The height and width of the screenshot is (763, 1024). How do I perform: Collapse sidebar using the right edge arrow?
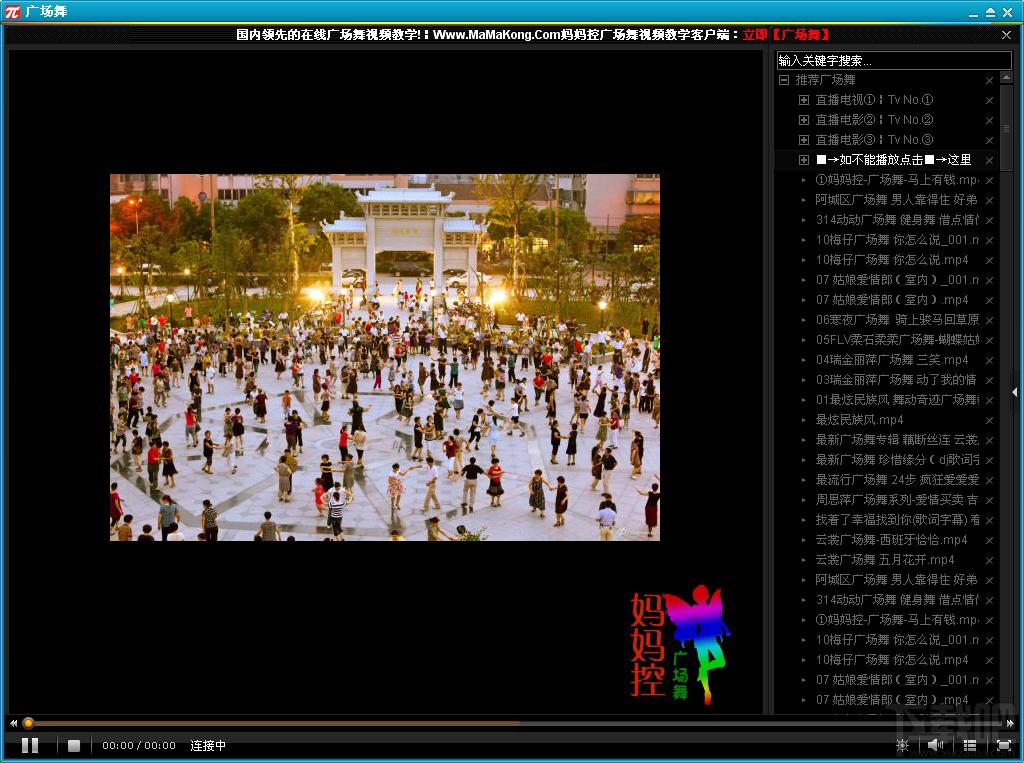tap(1015, 393)
